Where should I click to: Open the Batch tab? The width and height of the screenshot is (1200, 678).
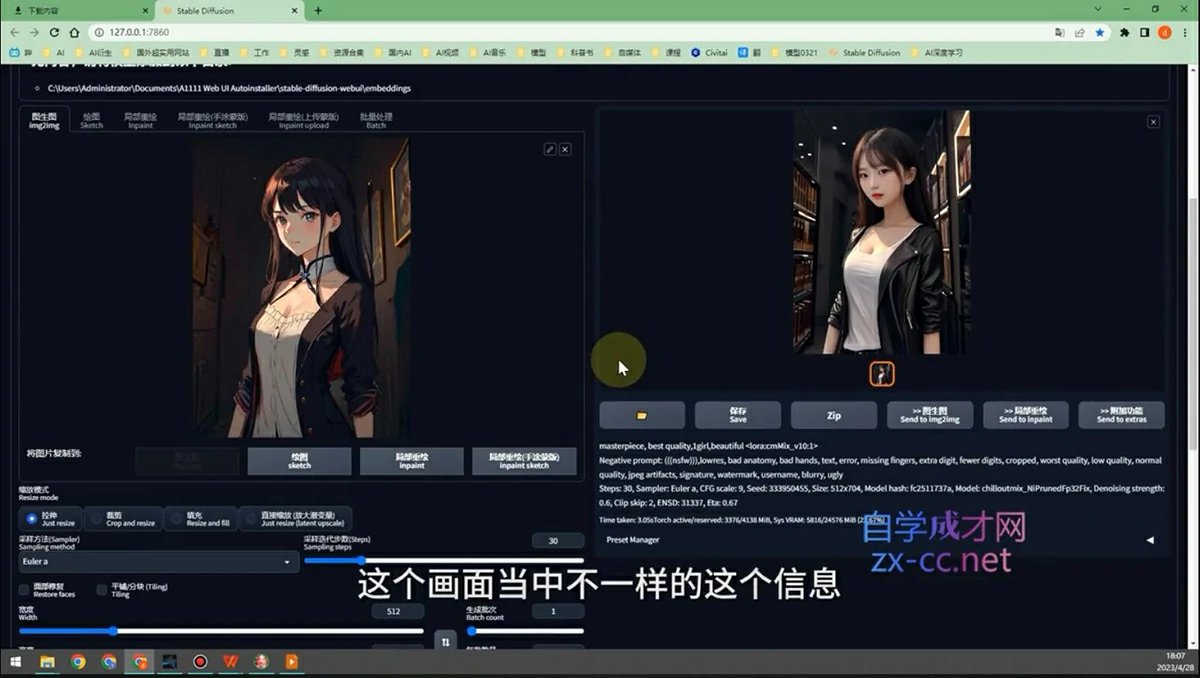pyautogui.click(x=376, y=120)
